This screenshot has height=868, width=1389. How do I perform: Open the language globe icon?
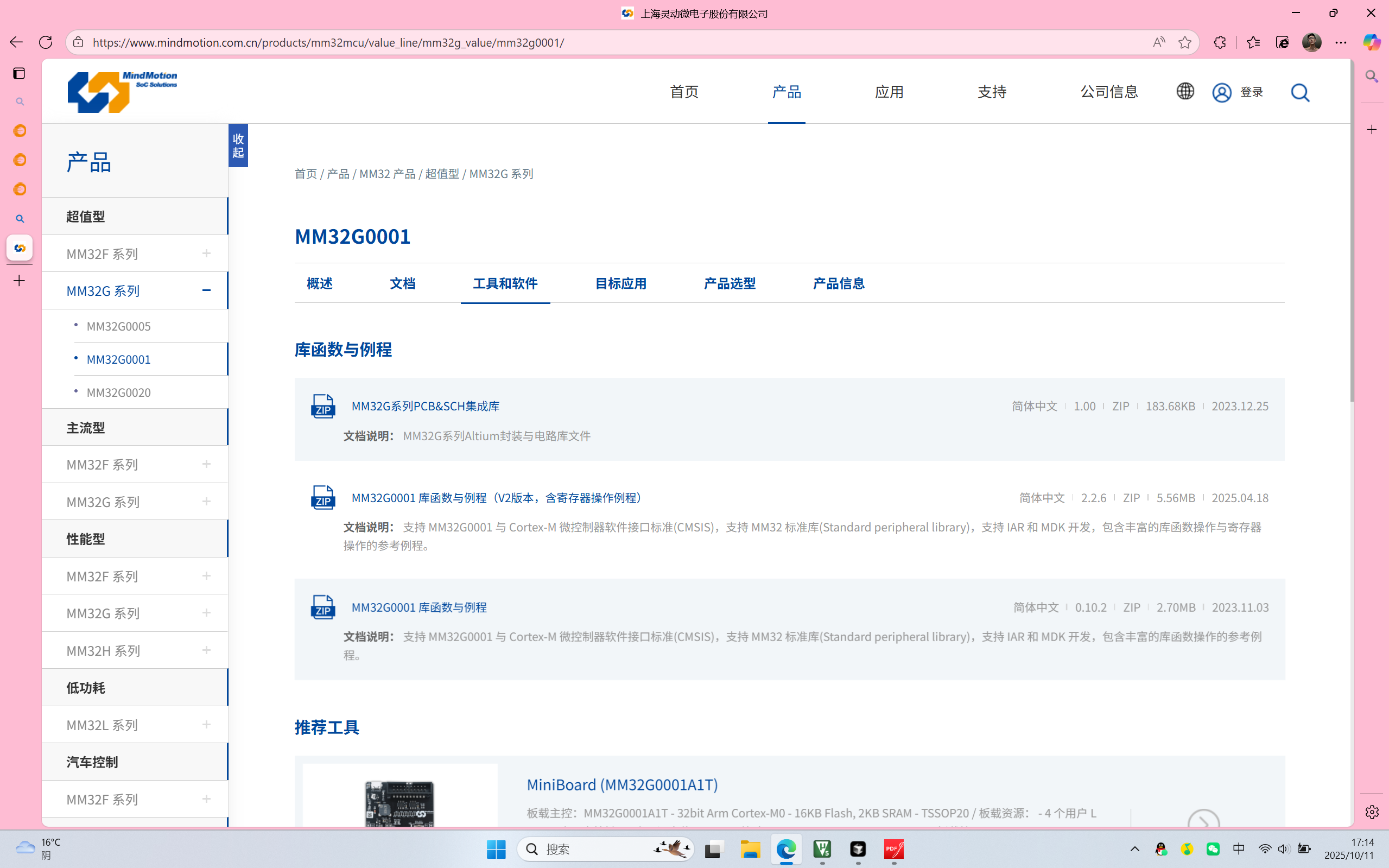click(1185, 91)
